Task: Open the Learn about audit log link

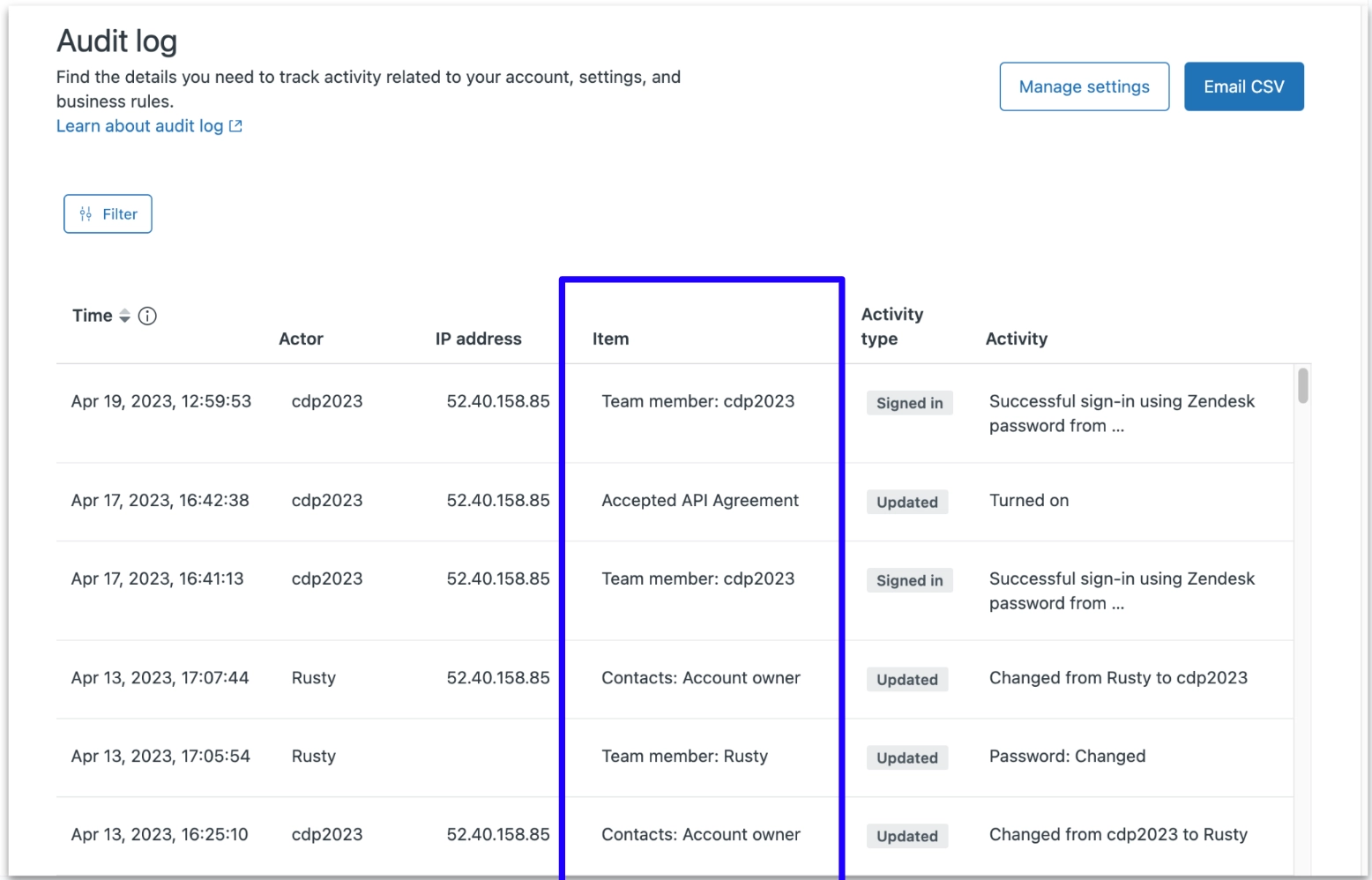Action: point(139,126)
